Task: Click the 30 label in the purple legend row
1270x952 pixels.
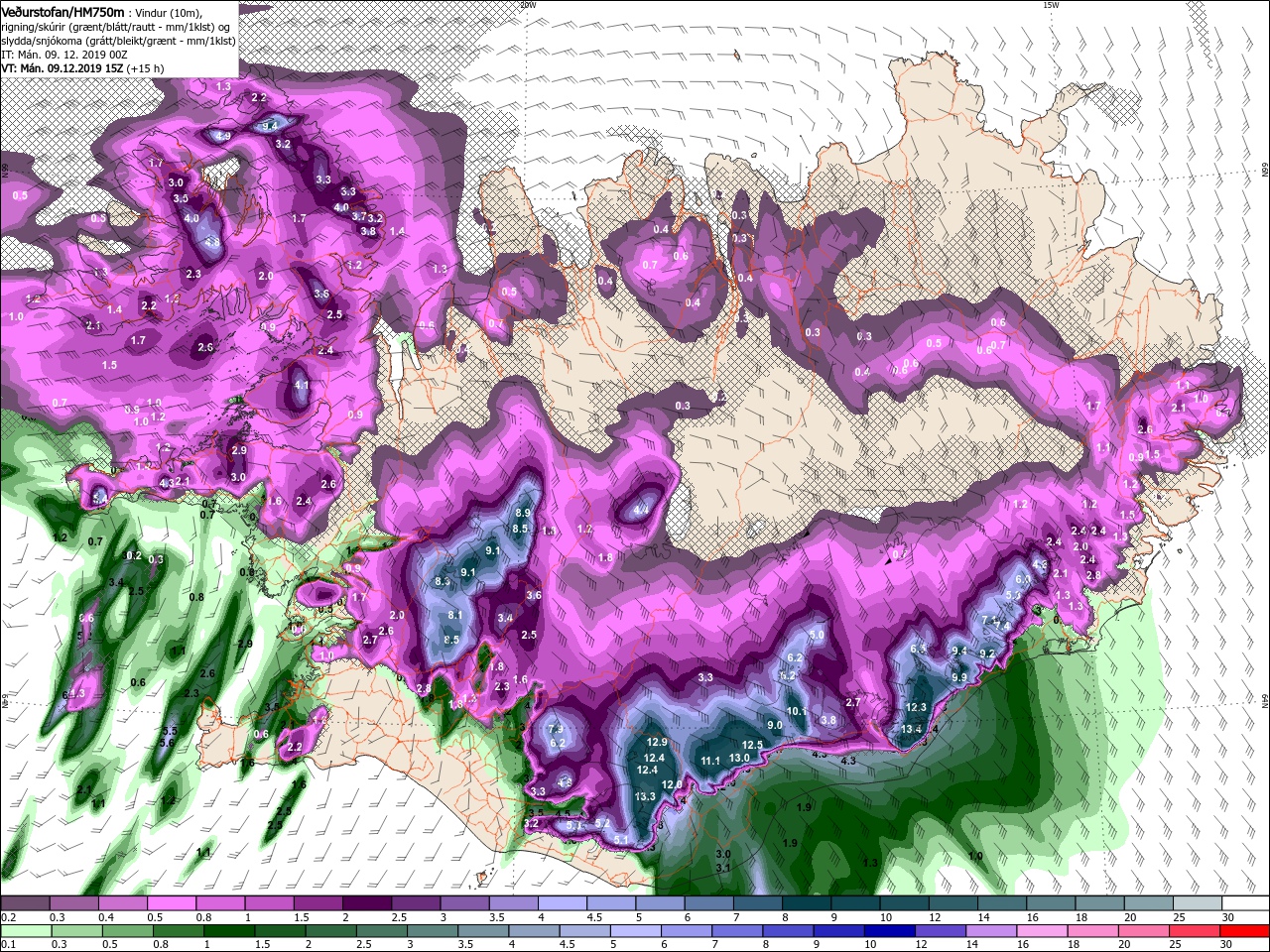Action: [1227, 918]
